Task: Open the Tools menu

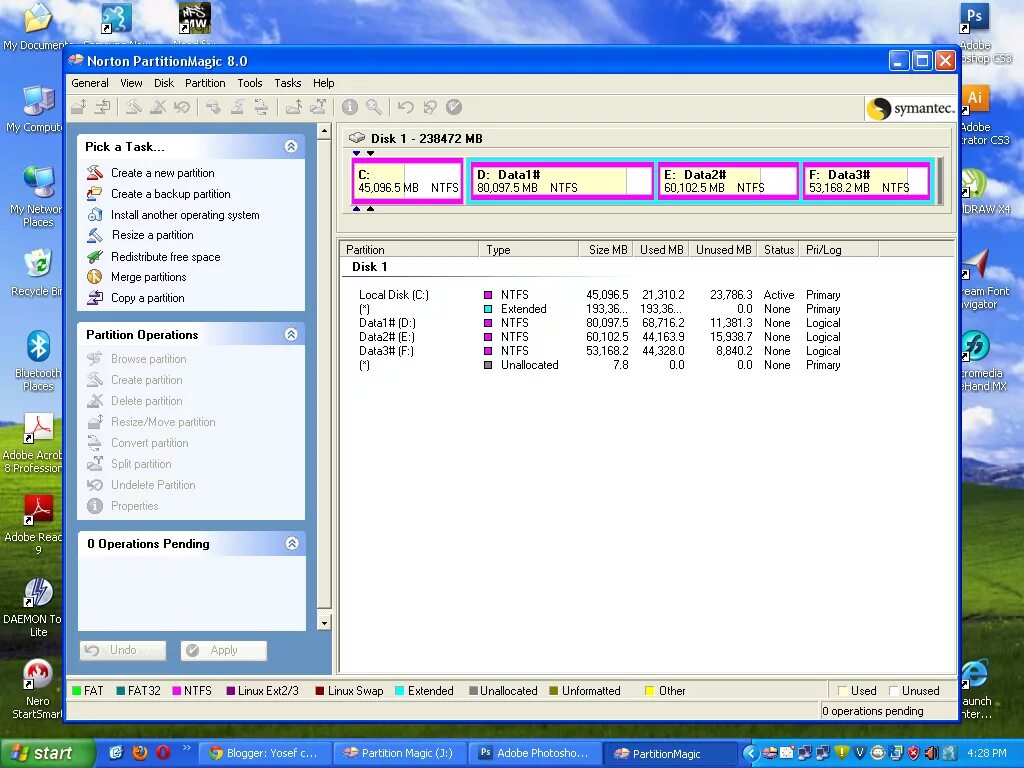Action: pyautogui.click(x=249, y=83)
